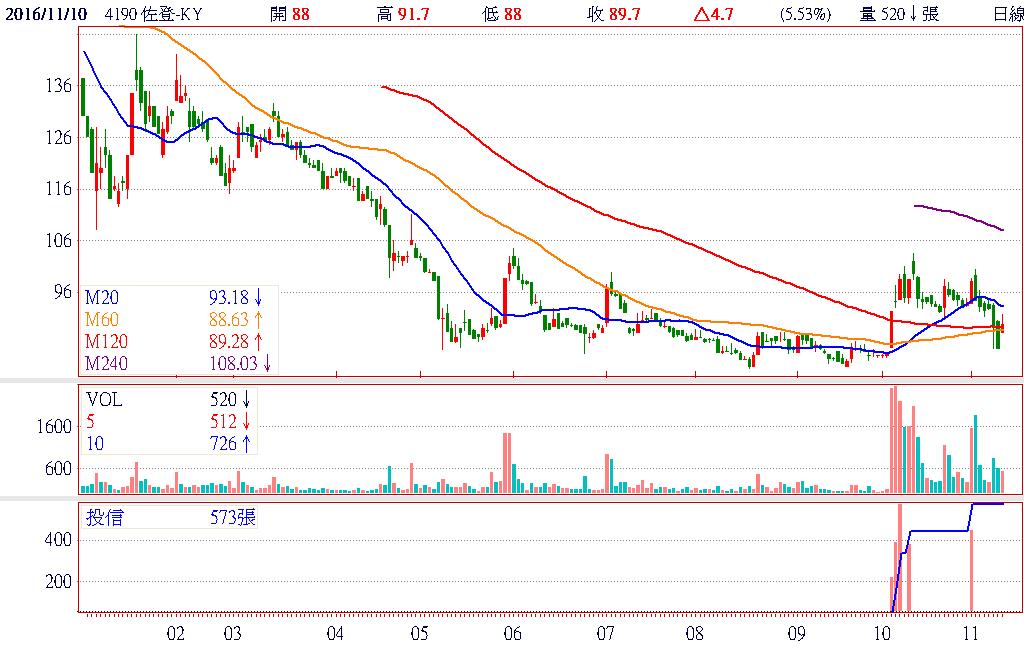The width and height of the screenshot is (1024, 662).
Task: Open the 日線 period selector
Action: (1007, 13)
